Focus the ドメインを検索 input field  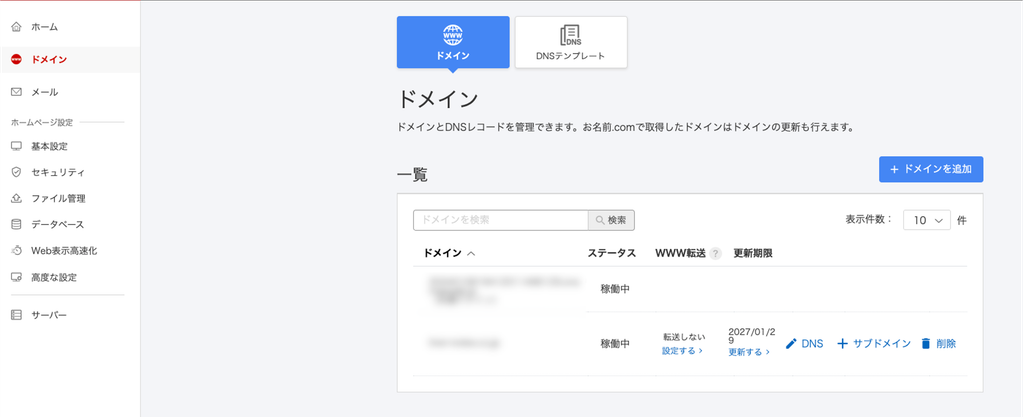tap(501, 220)
